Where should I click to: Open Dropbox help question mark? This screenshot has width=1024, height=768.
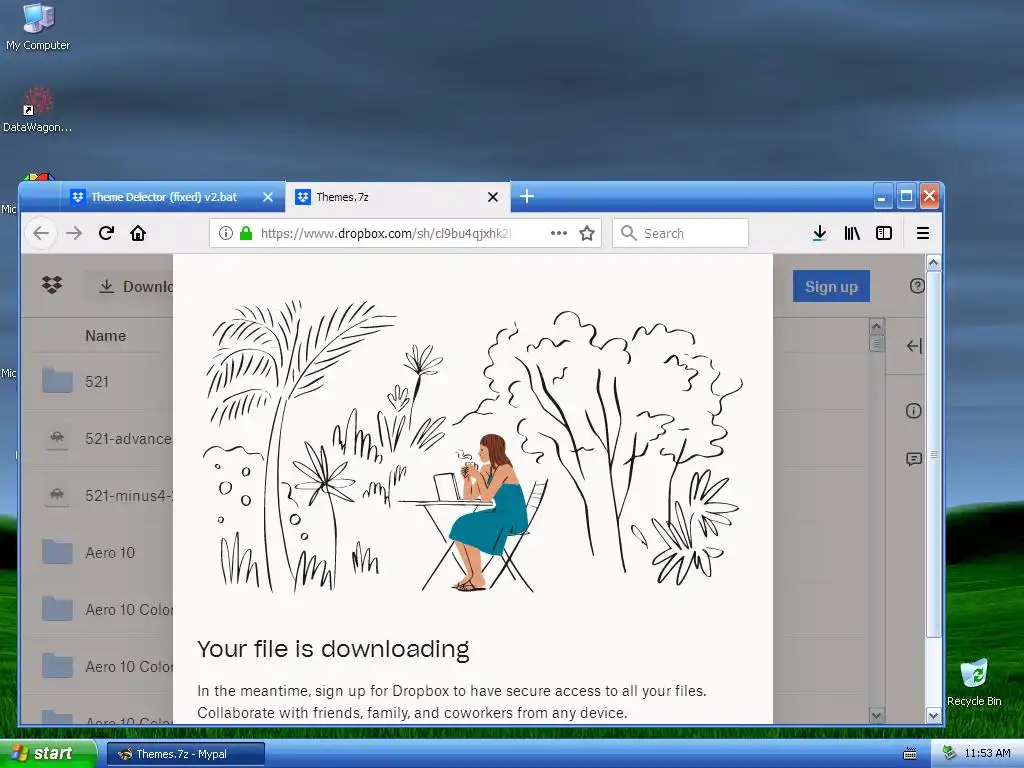click(x=917, y=286)
